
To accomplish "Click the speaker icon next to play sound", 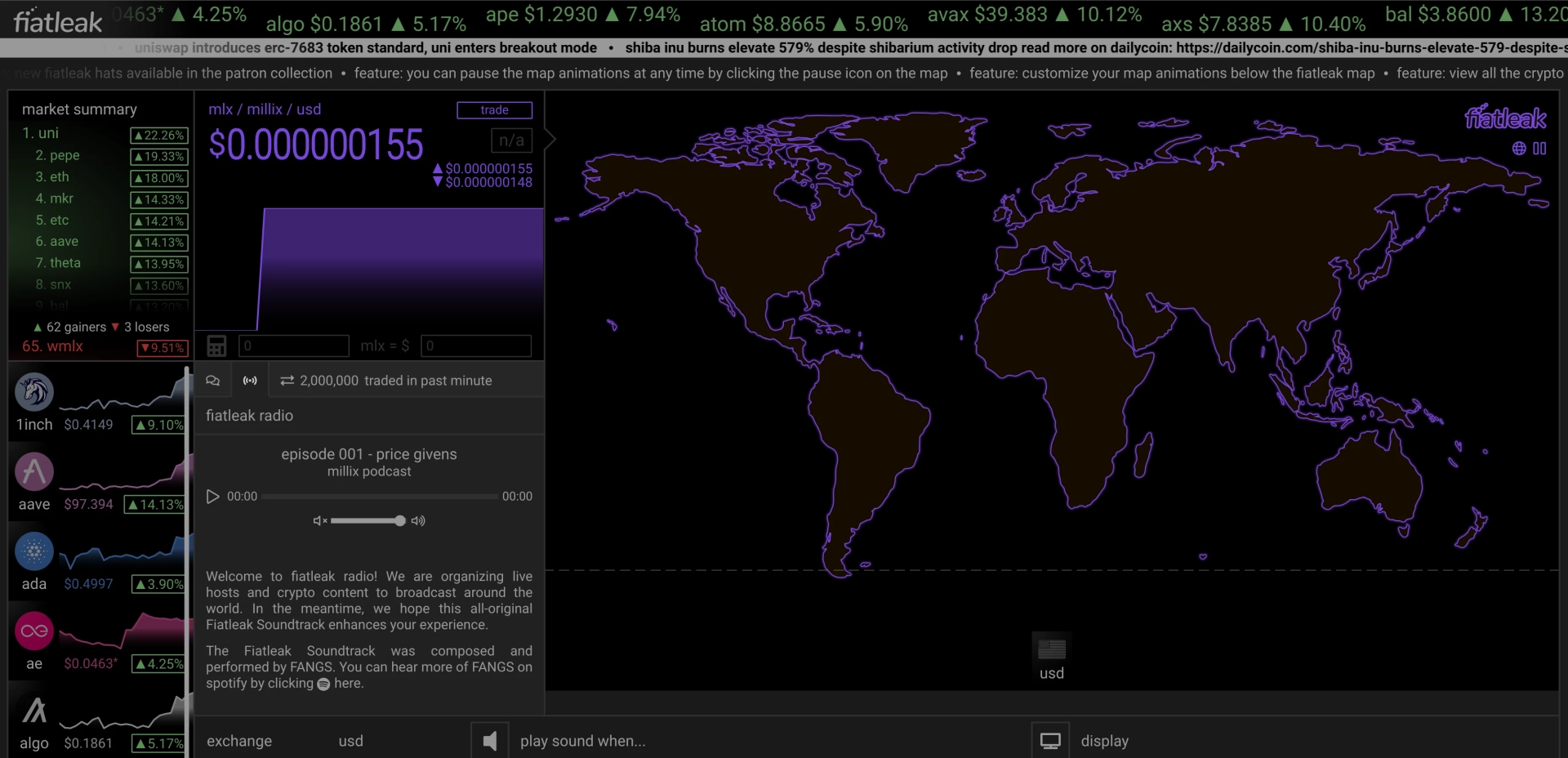I will (490, 741).
